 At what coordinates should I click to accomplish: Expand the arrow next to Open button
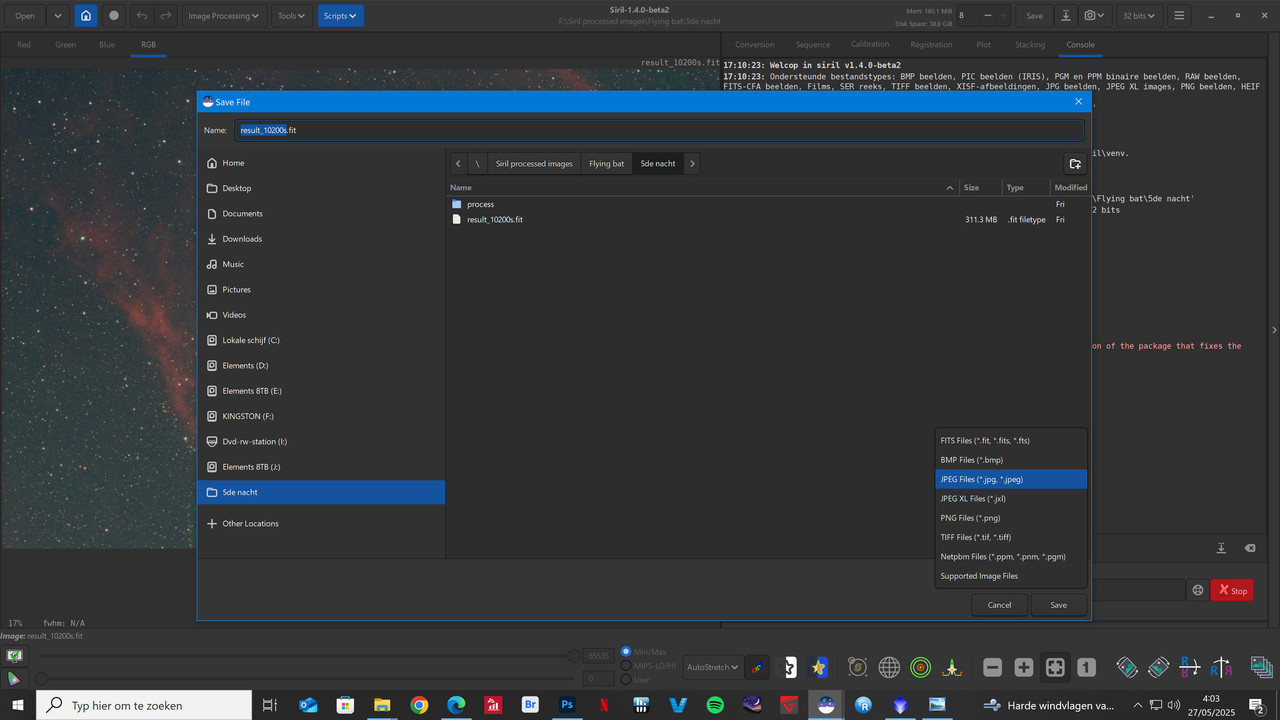[x=57, y=16]
